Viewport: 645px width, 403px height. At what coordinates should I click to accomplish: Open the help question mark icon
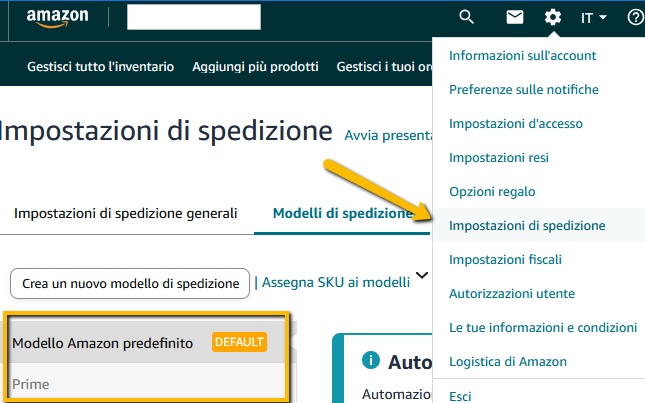pyautogui.click(x=636, y=17)
